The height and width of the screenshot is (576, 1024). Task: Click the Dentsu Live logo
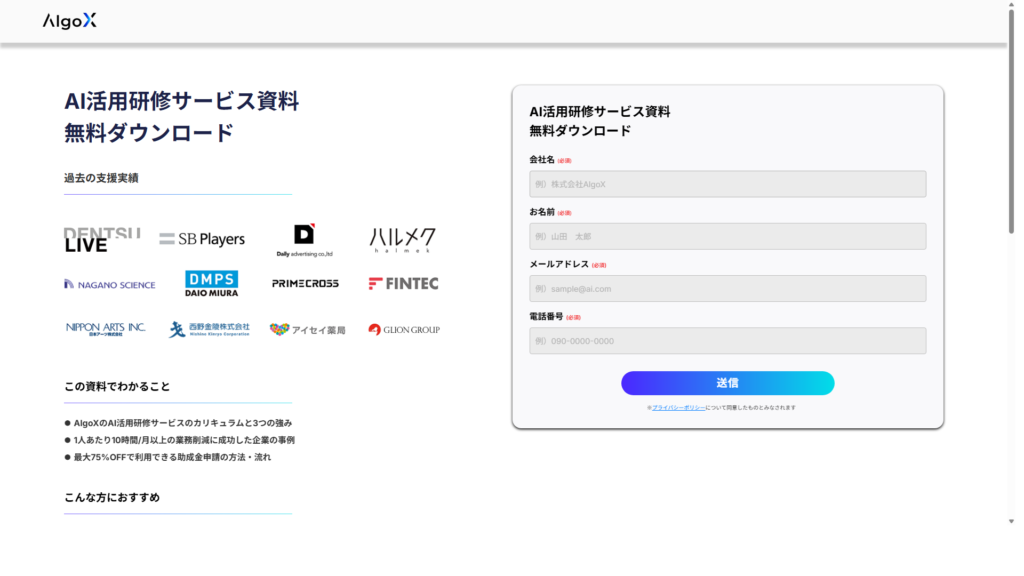point(101,240)
